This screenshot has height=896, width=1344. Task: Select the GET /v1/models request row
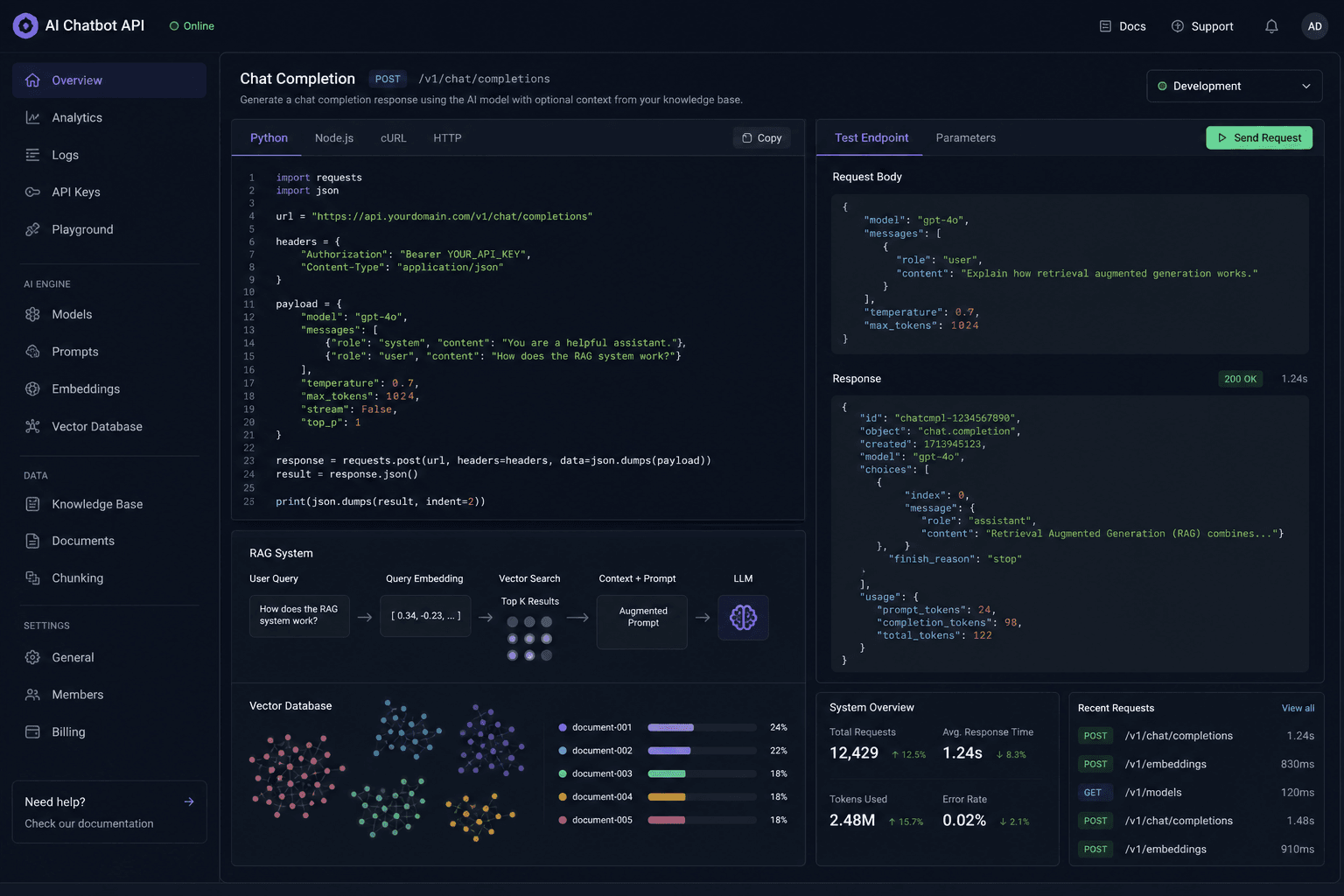coord(1196,793)
